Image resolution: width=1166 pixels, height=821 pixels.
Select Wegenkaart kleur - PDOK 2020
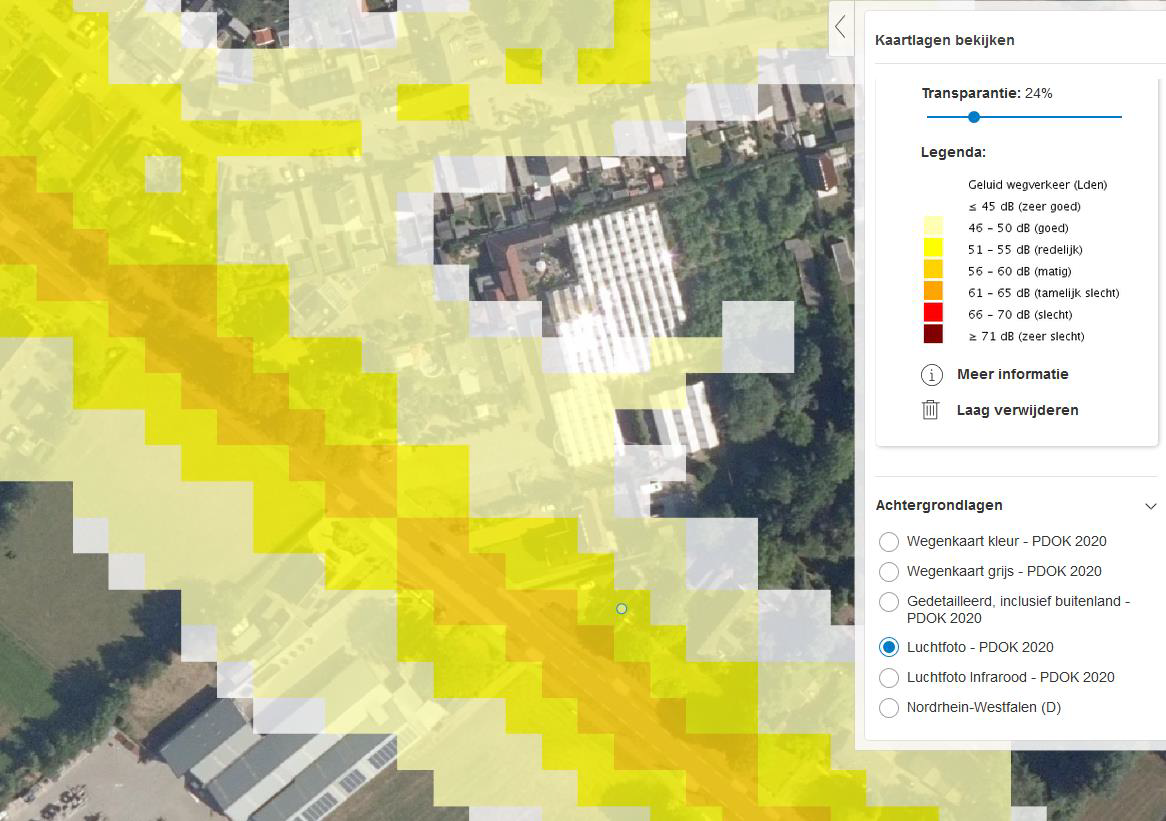coord(888,542)
